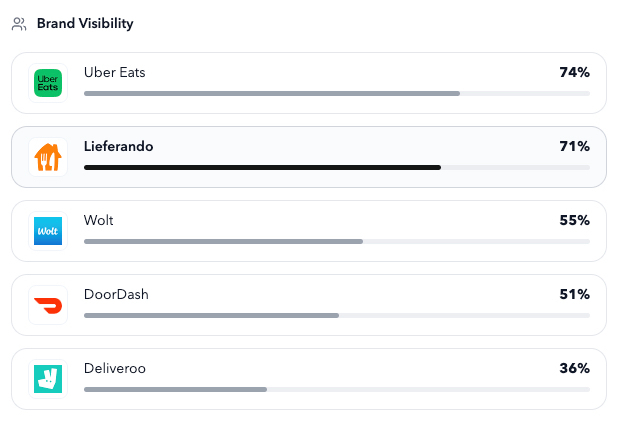Open the DoorDash brand label

116,294
